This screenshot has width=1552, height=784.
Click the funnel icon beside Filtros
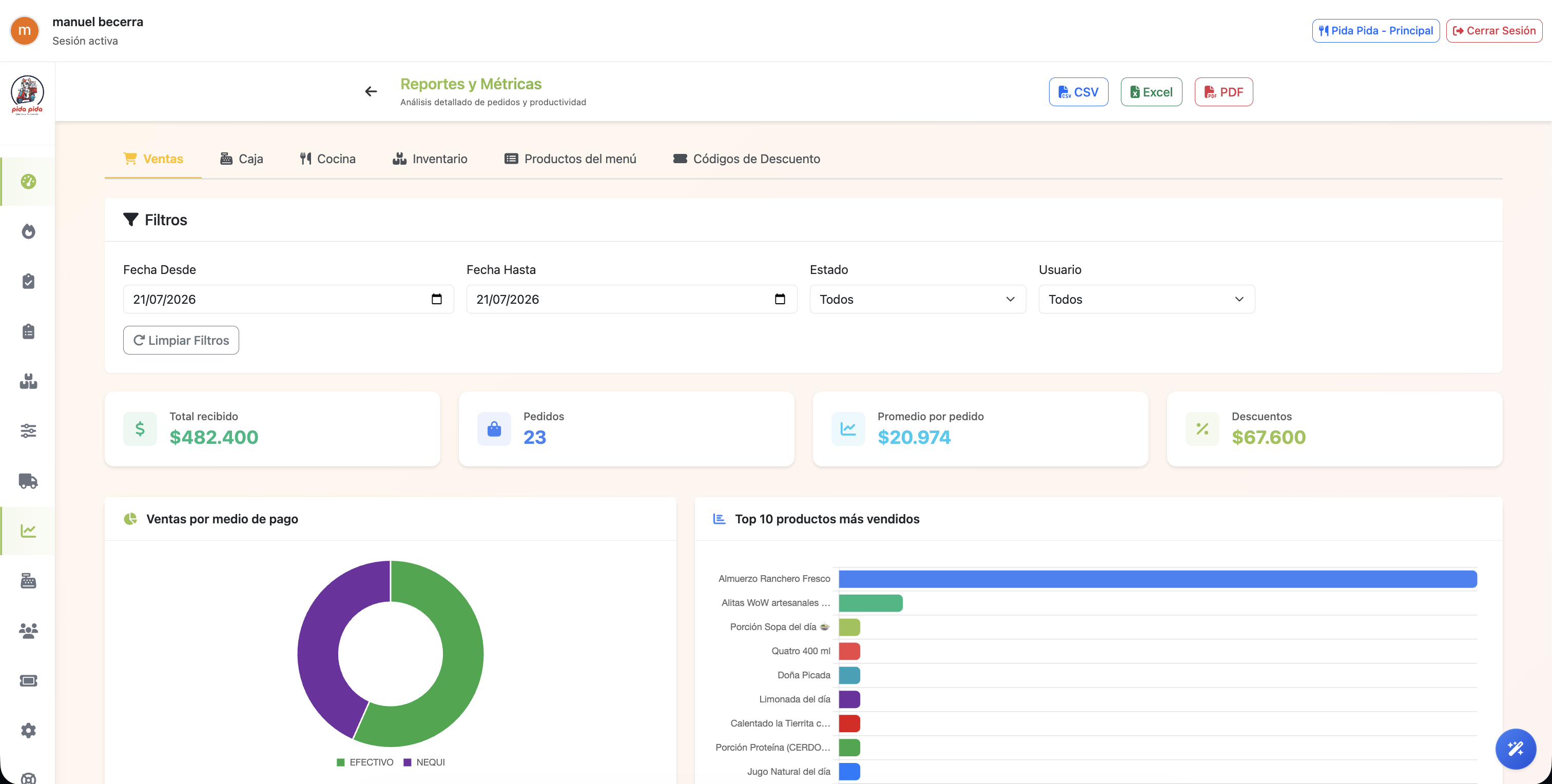pyautogui.click(x=131, y=220)
